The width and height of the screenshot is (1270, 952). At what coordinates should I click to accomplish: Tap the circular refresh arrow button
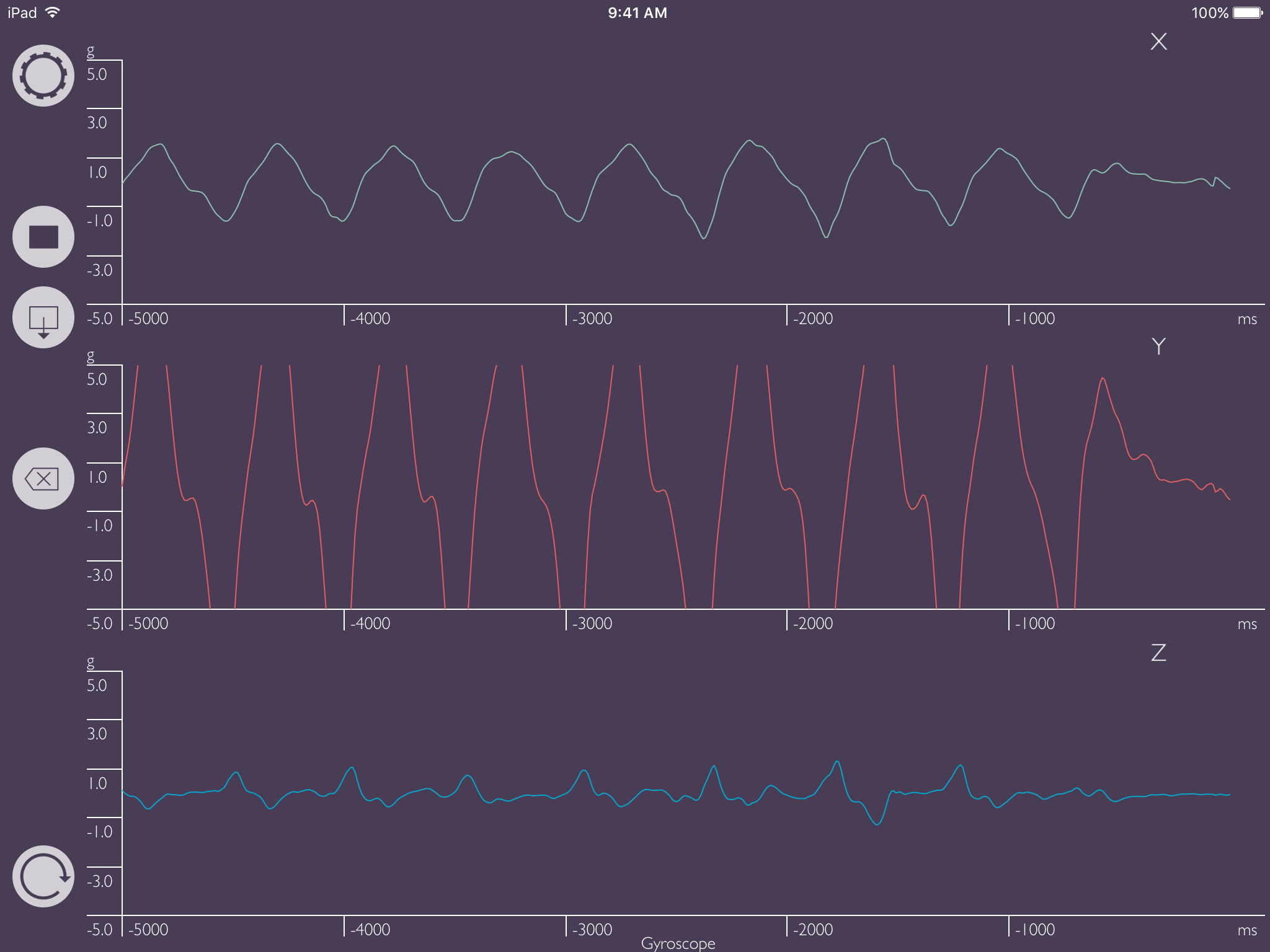[x=43, y=876]
